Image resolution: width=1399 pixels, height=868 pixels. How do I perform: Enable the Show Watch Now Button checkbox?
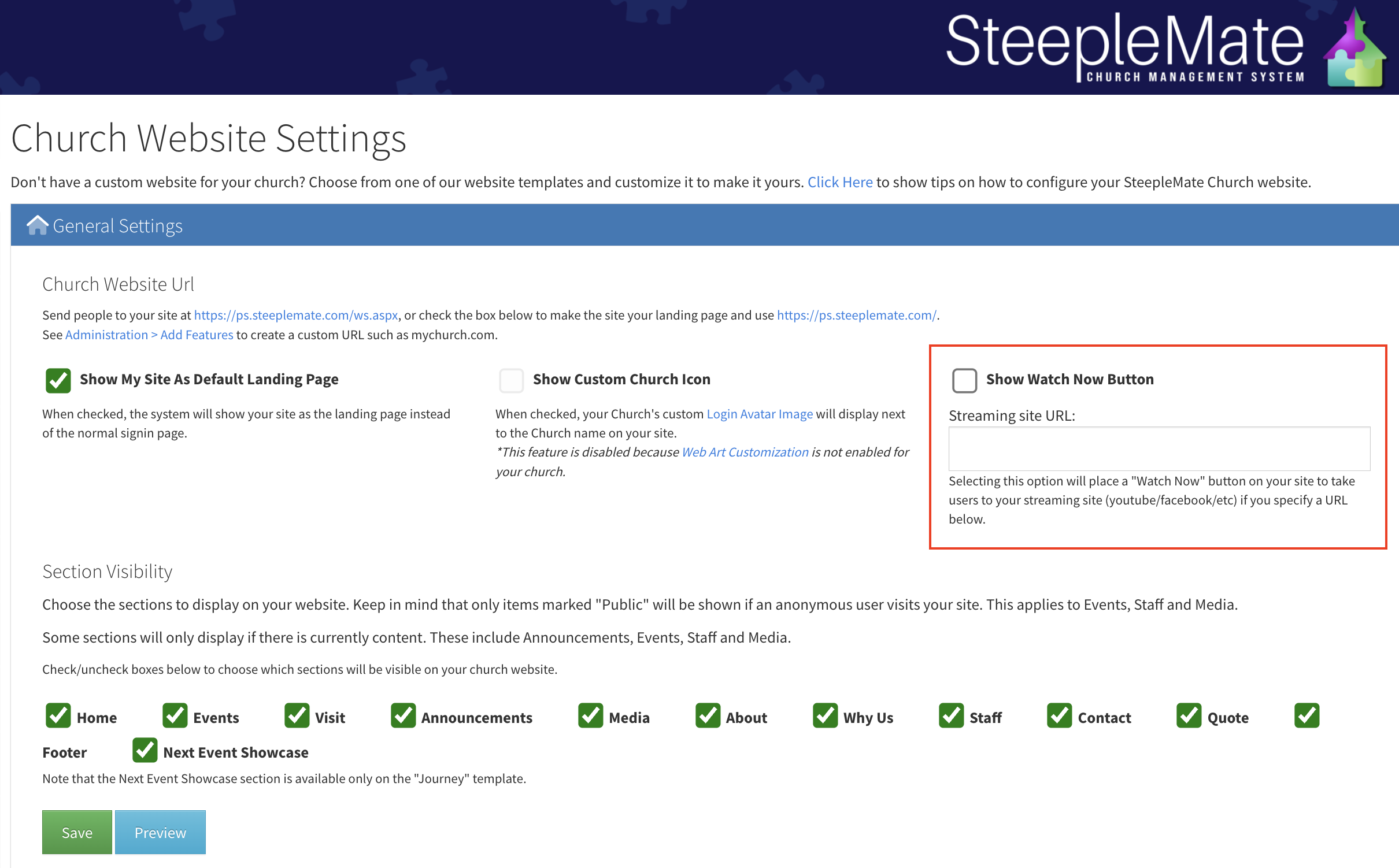pos(964,380)
